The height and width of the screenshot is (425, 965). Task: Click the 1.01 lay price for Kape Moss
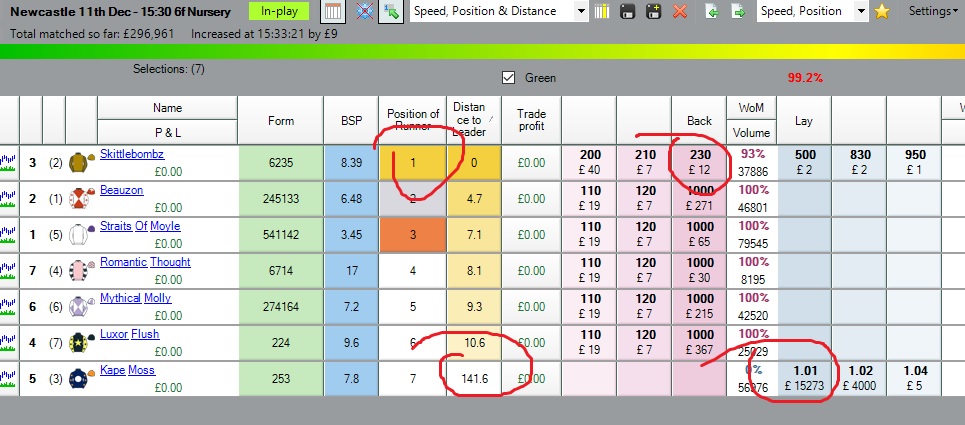coord(805,378)
